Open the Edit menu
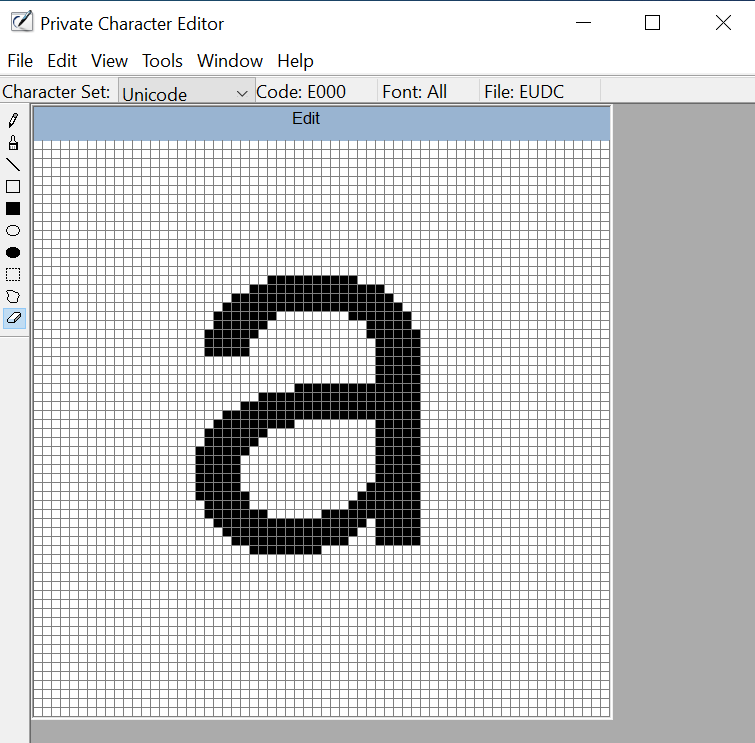The image size is (755, 743). pyautogui.click(x=62, y=61)
